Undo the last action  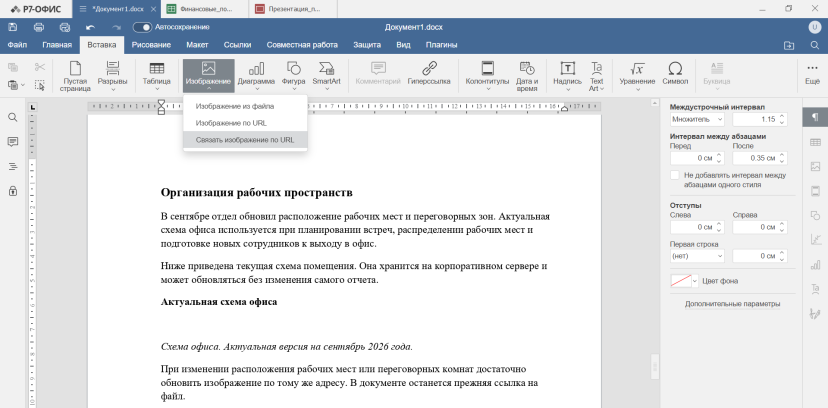tap(90, 27)
